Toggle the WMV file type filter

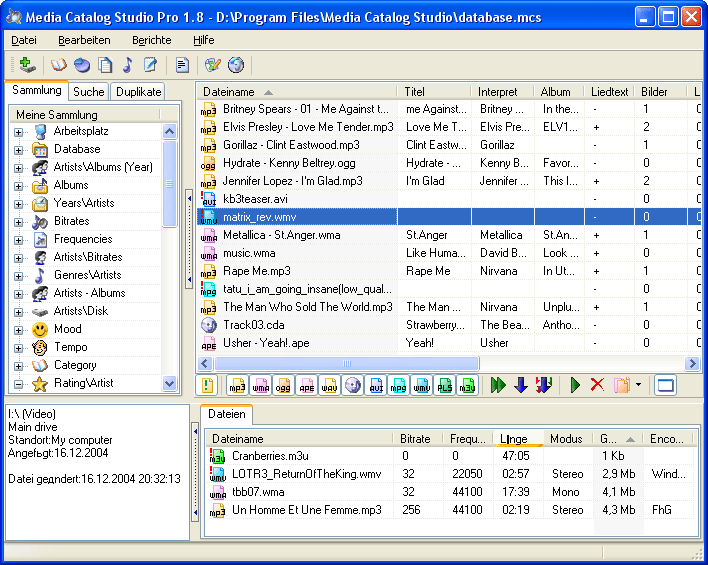[422, 386]
